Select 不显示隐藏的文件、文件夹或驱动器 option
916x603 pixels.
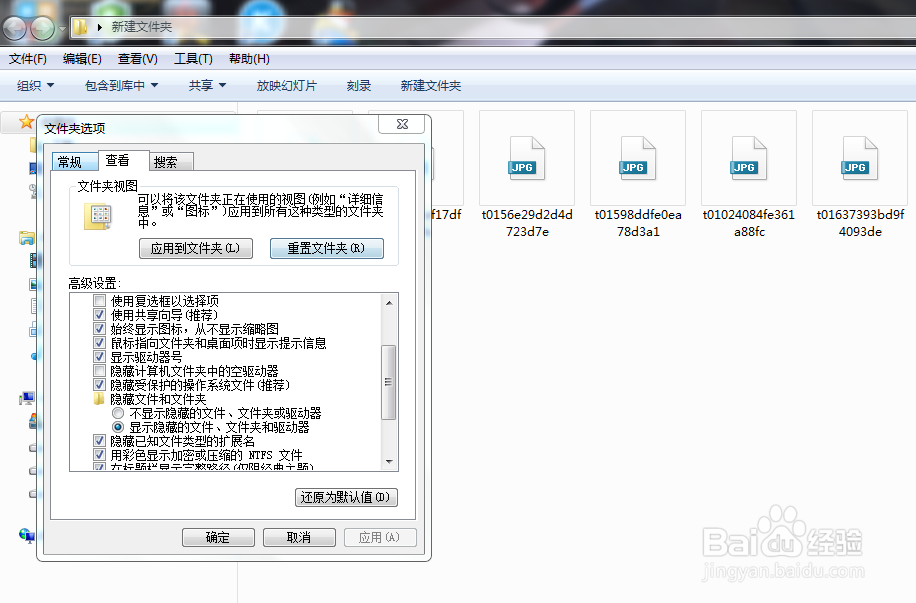click(x=118, y=412)
